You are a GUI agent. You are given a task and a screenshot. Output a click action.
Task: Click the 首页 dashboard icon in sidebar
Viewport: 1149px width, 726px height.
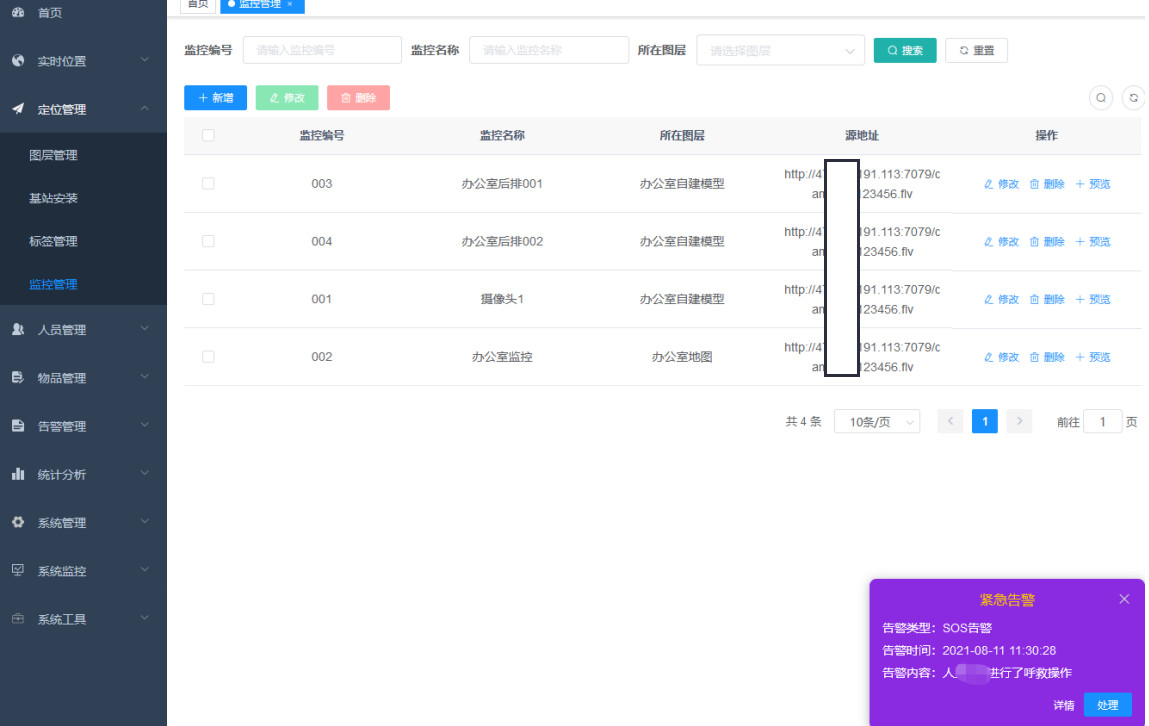(18, 13)
